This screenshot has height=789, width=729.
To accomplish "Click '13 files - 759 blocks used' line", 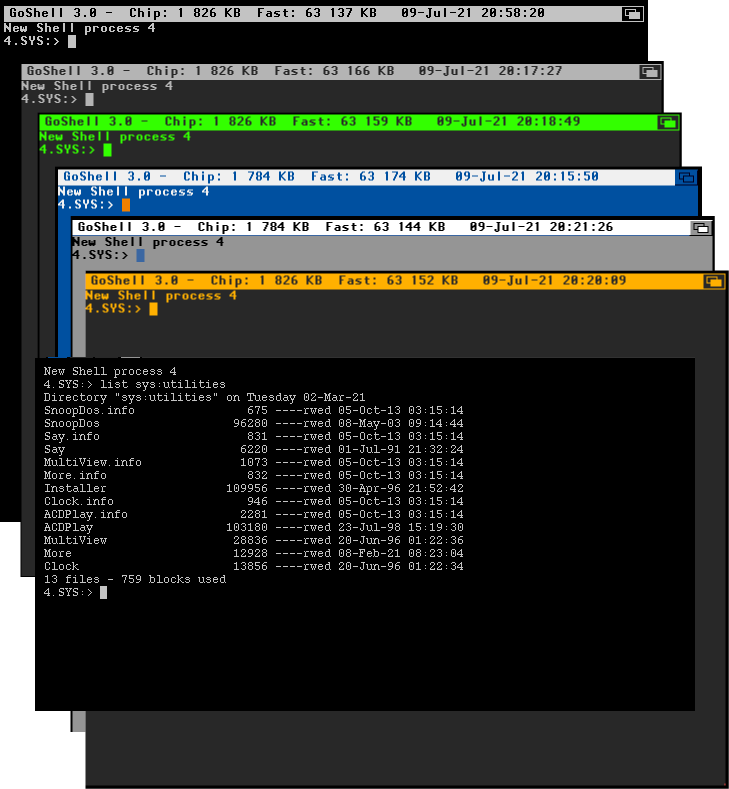I will pyautogui.click(x=135, y=580).
